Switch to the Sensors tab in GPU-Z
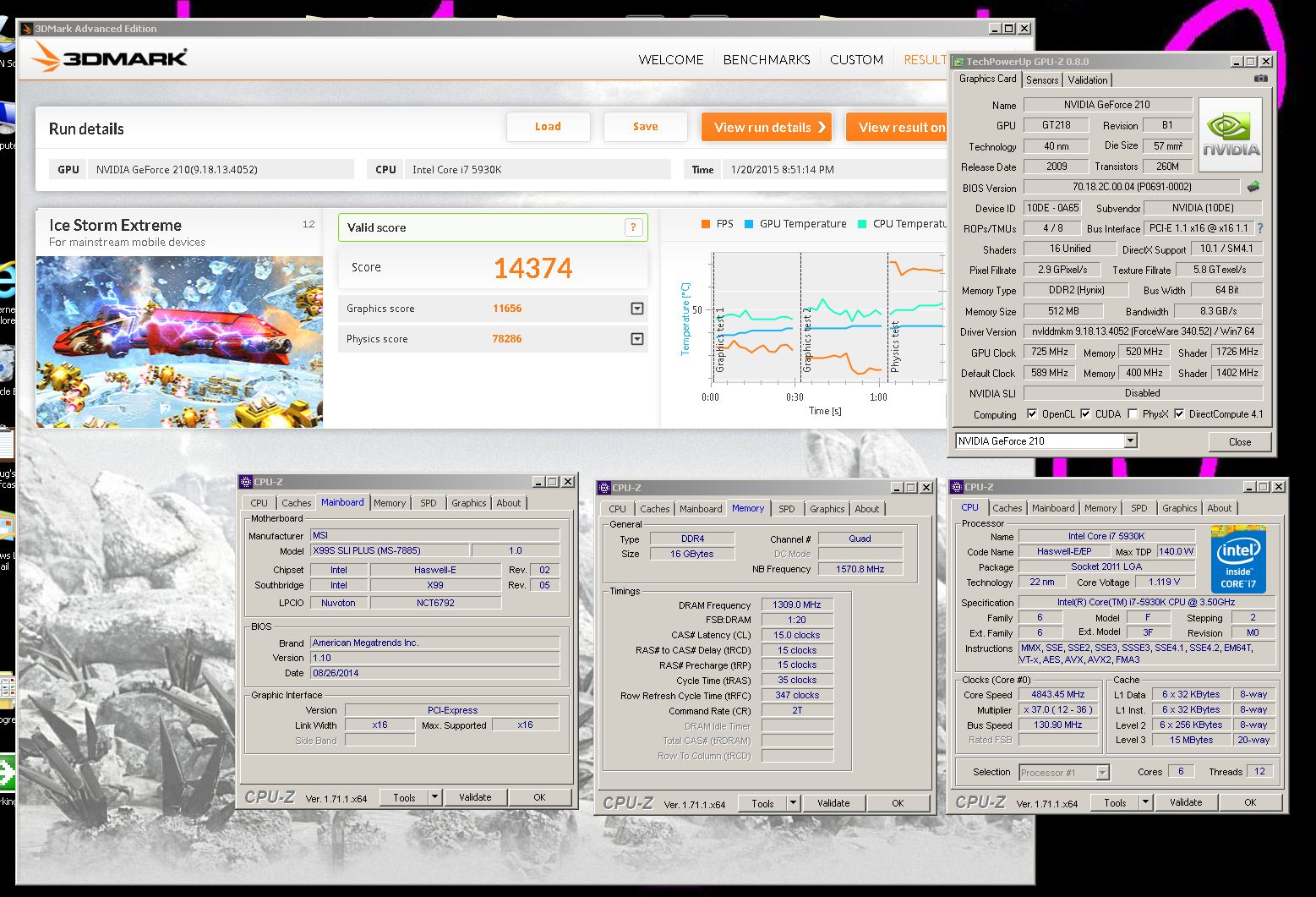The height and width of the screenshot is (897, 1316). pyautogui.click(x=1042, y=79)
